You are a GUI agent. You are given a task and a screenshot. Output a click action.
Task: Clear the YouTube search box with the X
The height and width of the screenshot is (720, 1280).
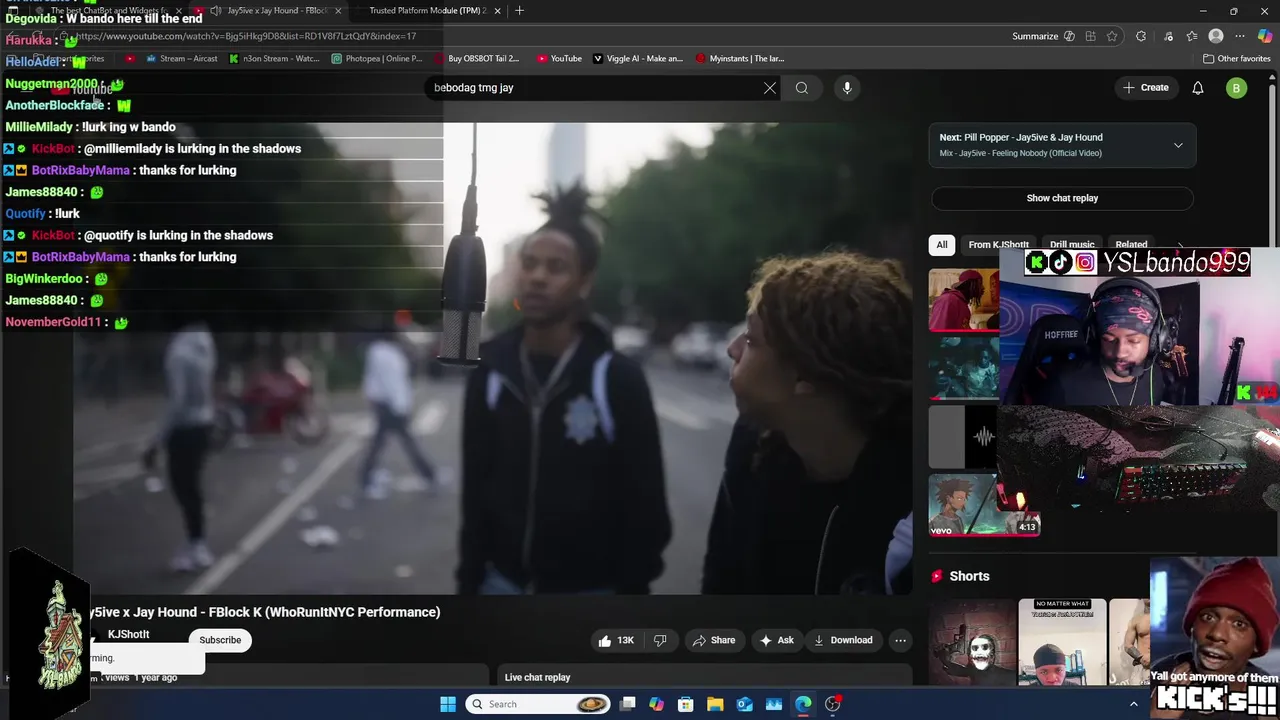[770, 88]
